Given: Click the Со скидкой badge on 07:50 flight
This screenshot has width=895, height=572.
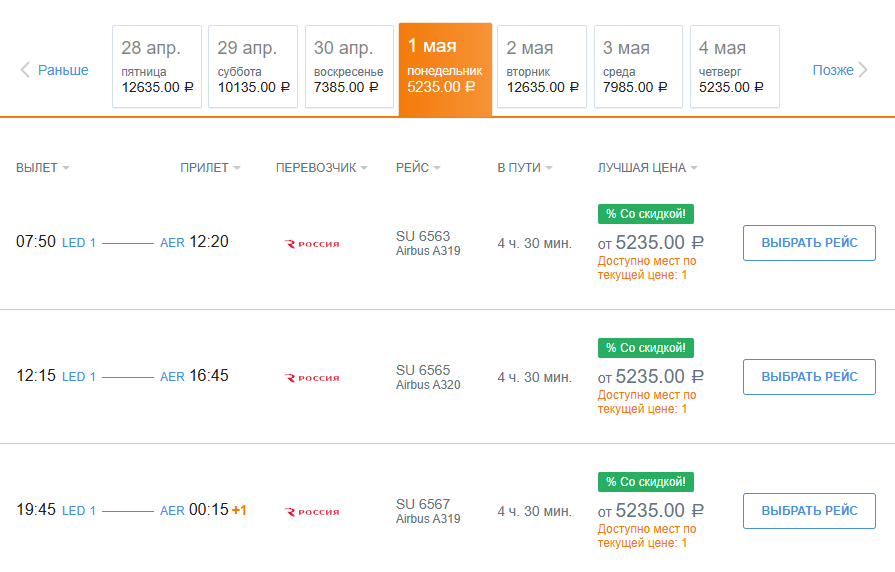Looking at the screenshot, I should tap(646, 214).
